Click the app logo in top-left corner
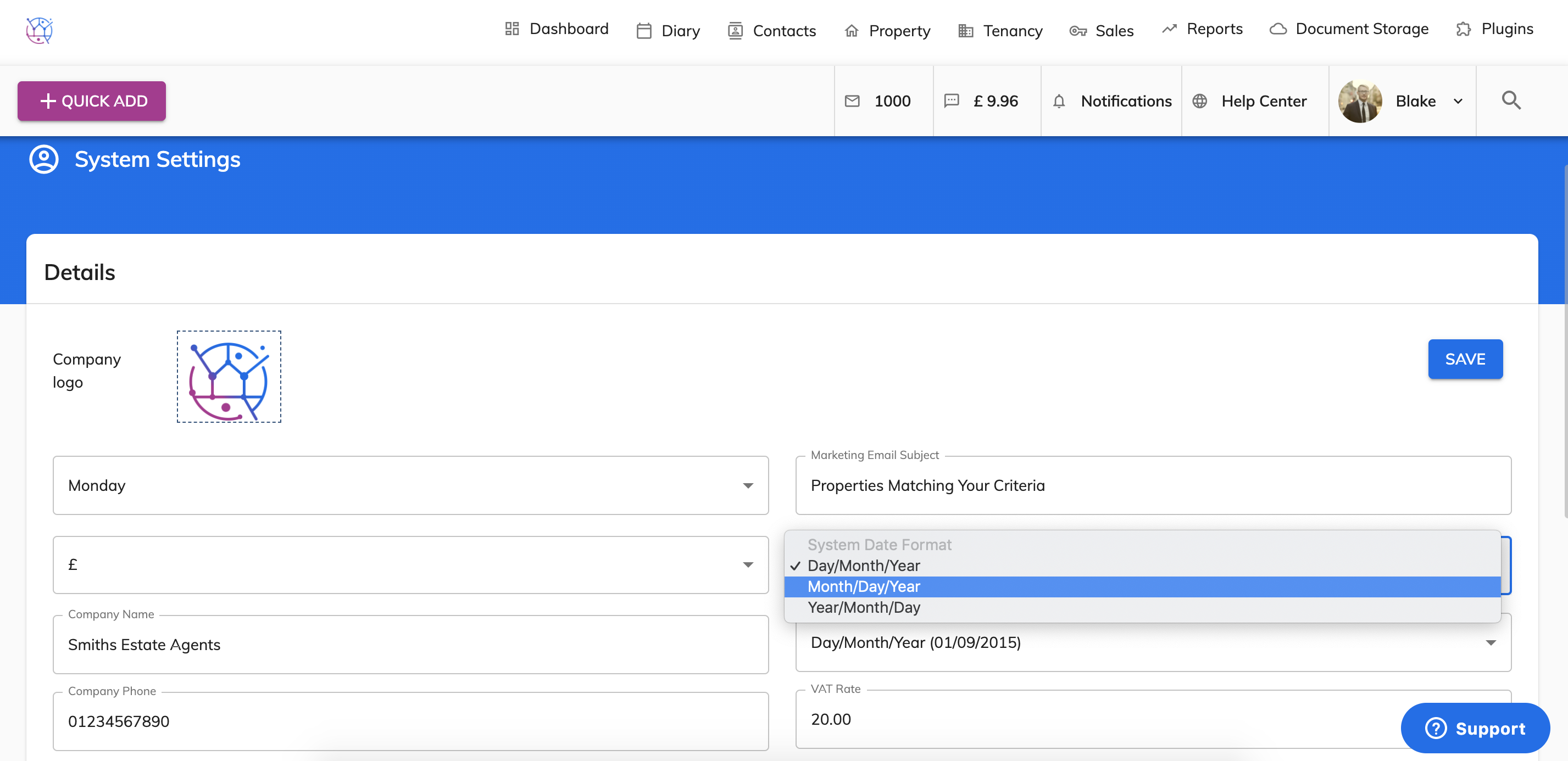 40,30
